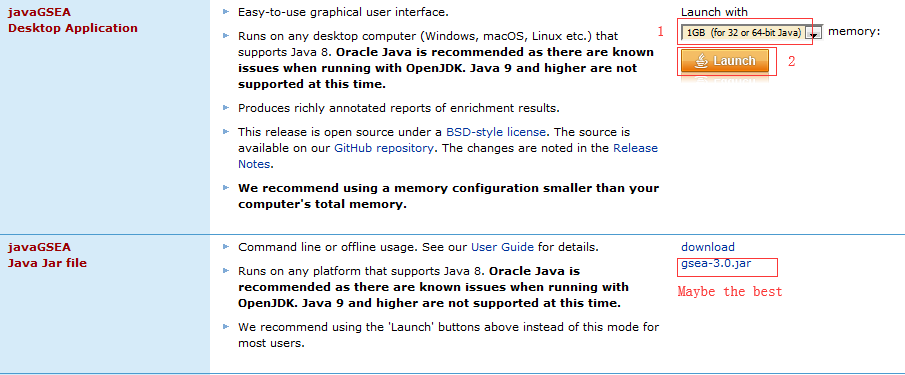Click the bullet arrow beside 'Produces richly annotated reports'
This screenshot has width=905, height=375.
(226, 107)
